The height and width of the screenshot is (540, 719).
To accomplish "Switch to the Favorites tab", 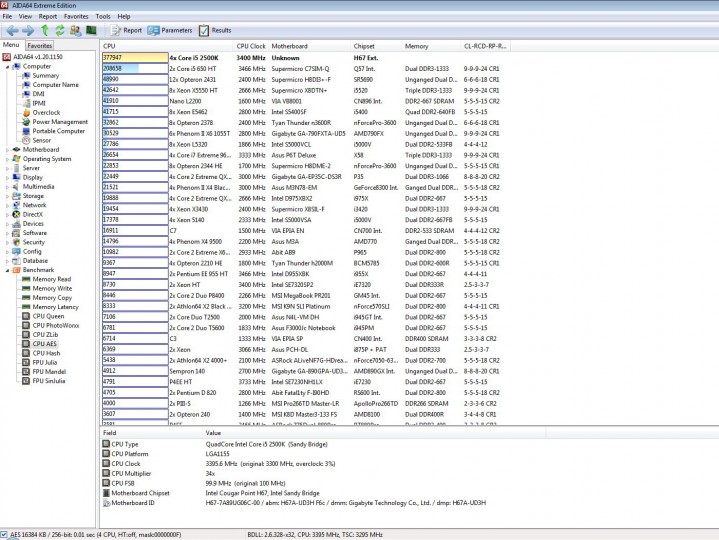I will coord(39,45).
